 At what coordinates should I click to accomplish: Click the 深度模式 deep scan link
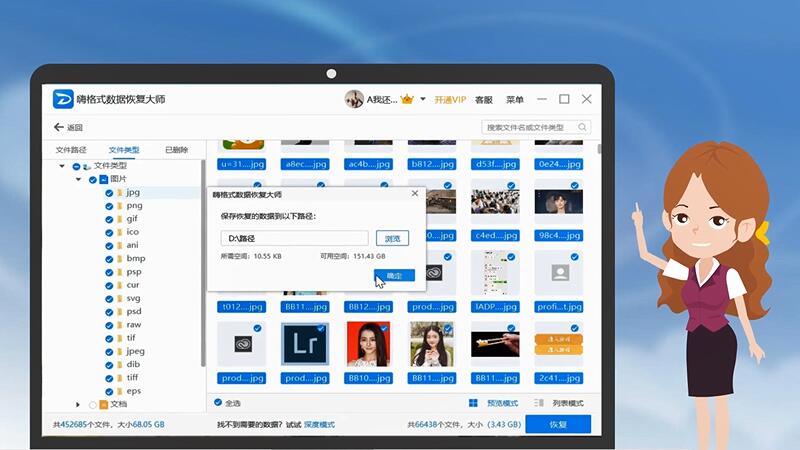pos(319,424)
